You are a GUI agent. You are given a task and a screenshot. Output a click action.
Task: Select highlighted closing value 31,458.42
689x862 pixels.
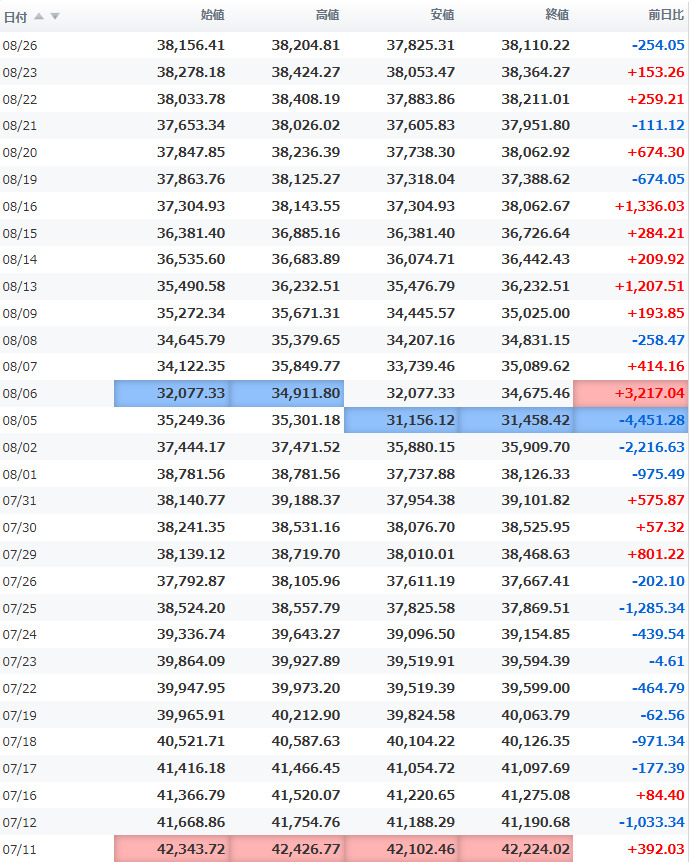point(516,421)
